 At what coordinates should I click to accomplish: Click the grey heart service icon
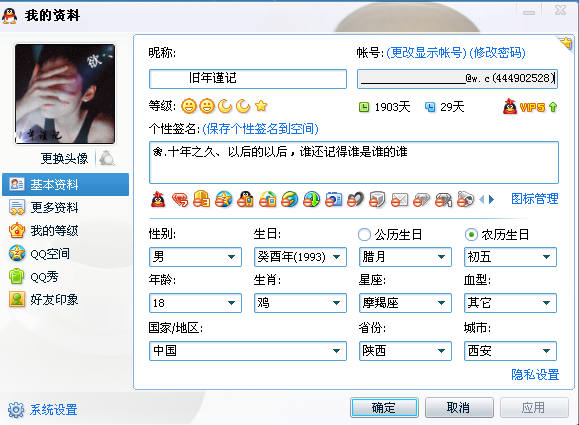tap(355, 199)
